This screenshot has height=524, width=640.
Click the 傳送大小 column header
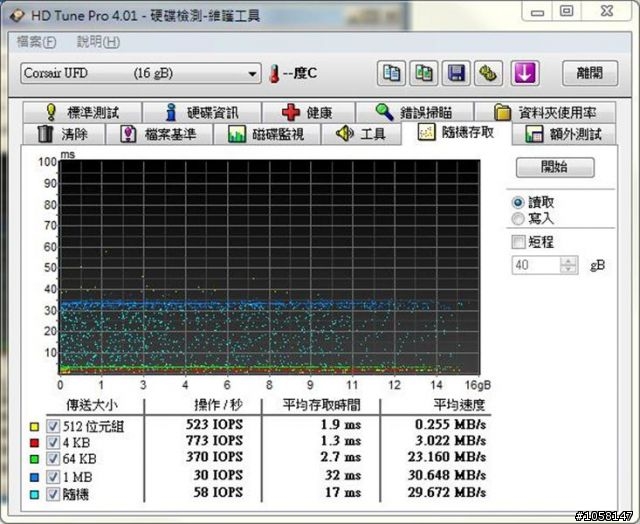click(x=92, y=405)
